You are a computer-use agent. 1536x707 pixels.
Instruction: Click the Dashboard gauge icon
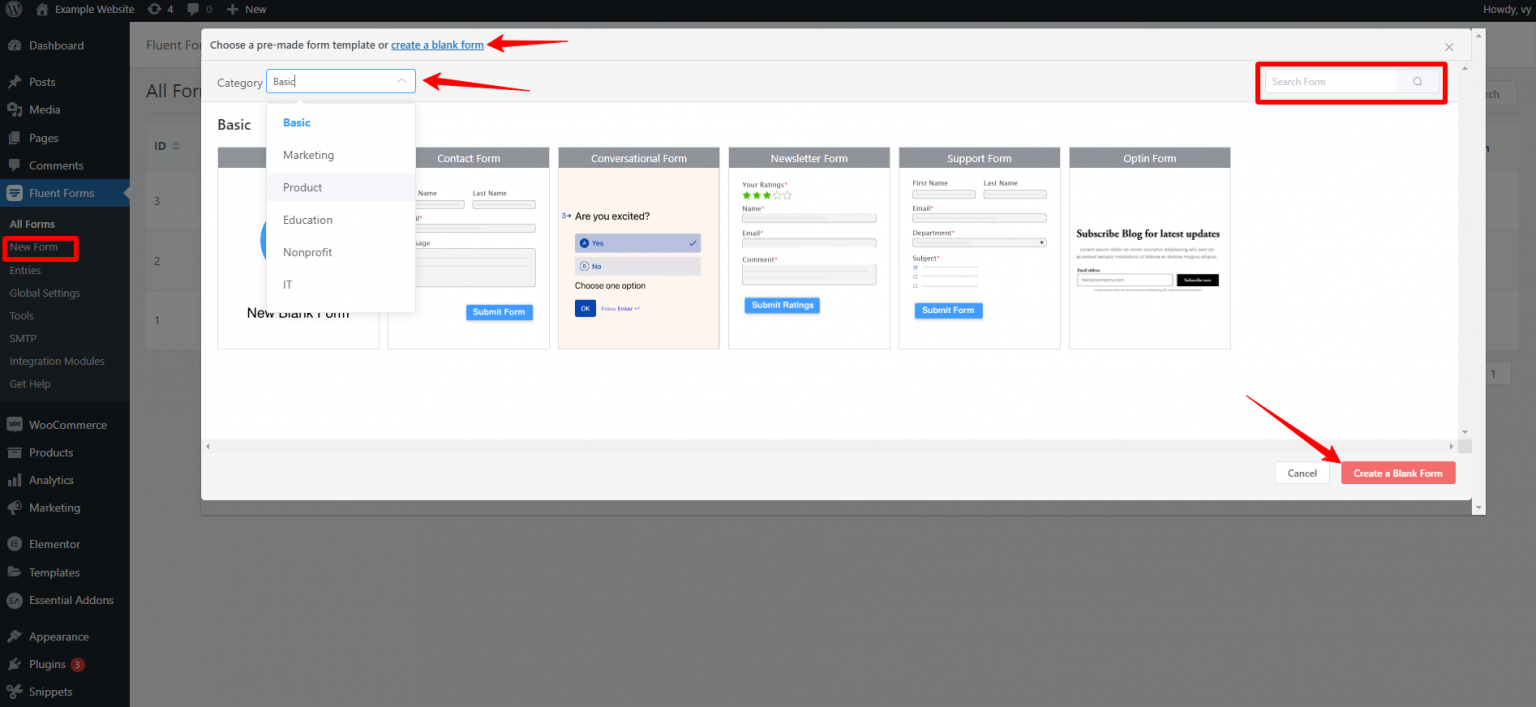[x=15, y=46]
